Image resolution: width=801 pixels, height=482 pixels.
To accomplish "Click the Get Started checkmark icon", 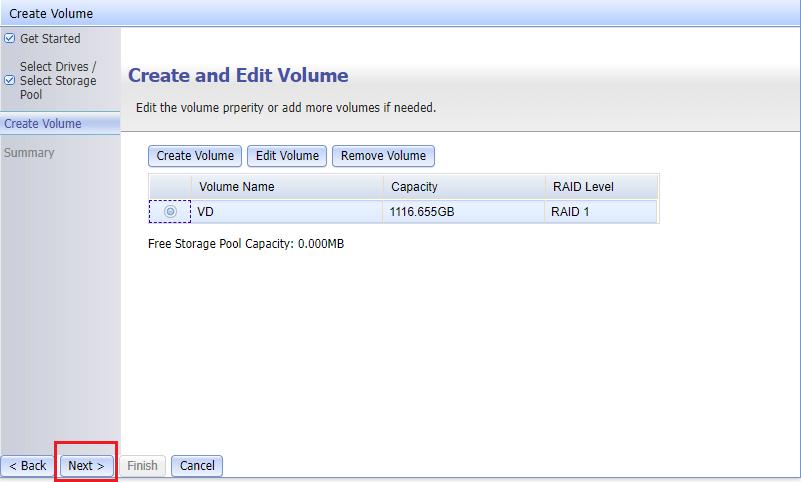I will (10, 38).
